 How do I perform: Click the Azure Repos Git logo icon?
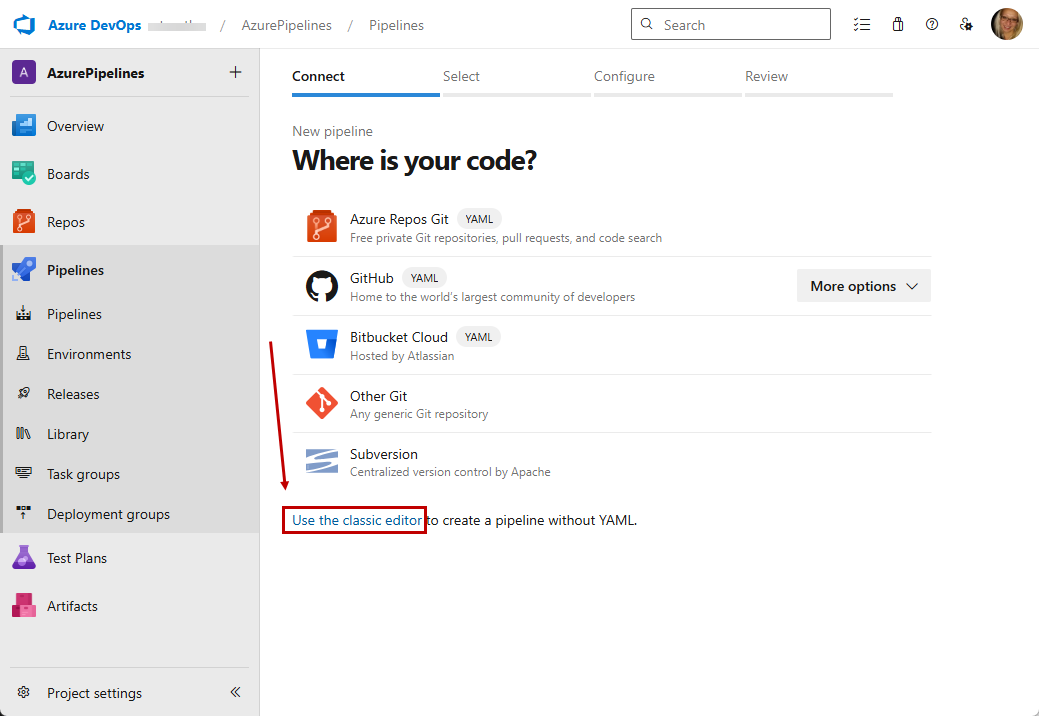(322, 227)
